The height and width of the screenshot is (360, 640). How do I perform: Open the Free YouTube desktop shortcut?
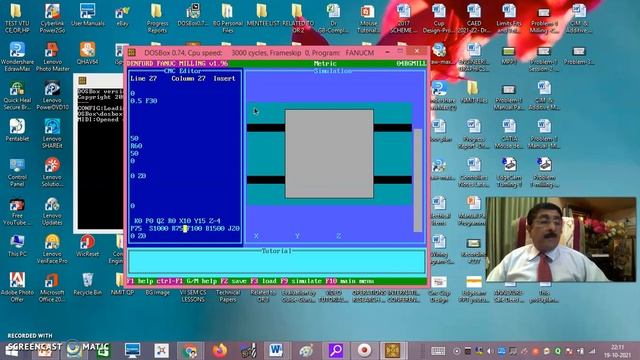click(x=17, y=211)
